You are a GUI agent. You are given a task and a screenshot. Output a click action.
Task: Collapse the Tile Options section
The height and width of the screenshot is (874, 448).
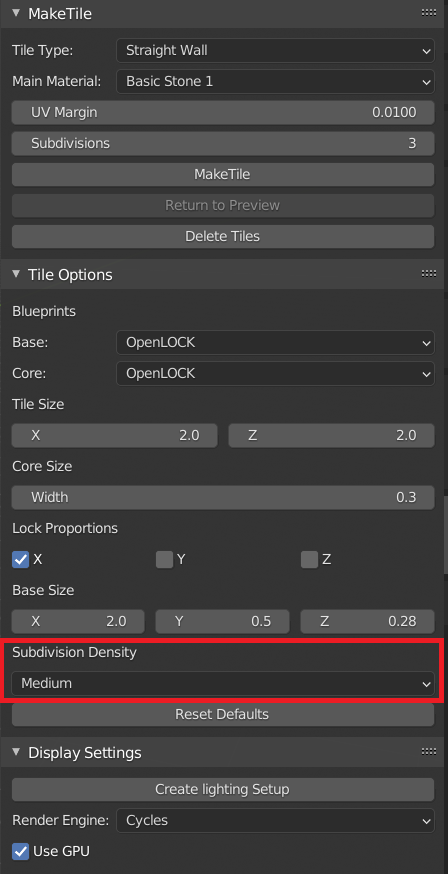(16, 274)
